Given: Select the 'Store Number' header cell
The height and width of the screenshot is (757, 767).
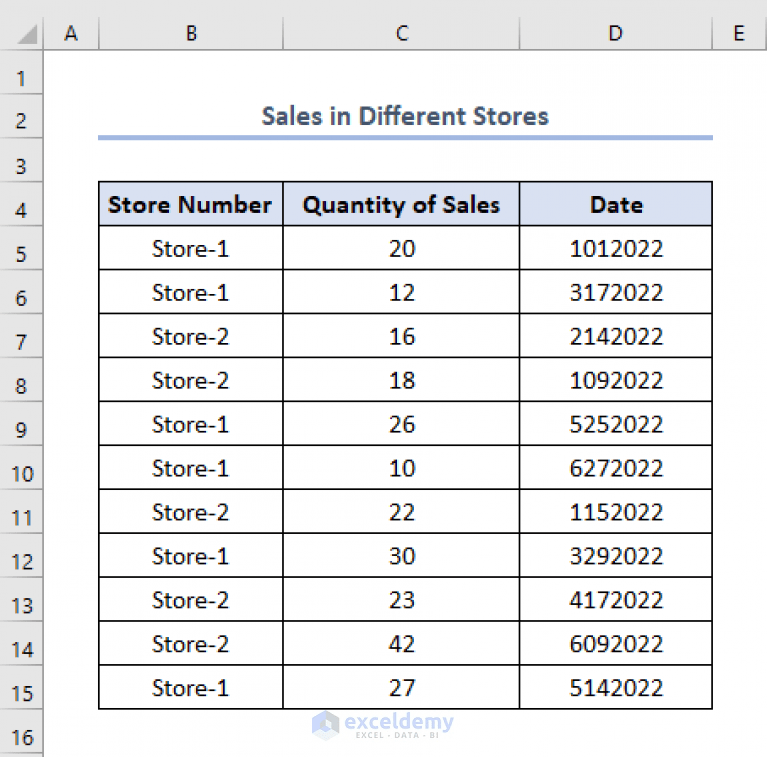Looking at the screenshot, I should pyautogui.click(x=191, y=204).
